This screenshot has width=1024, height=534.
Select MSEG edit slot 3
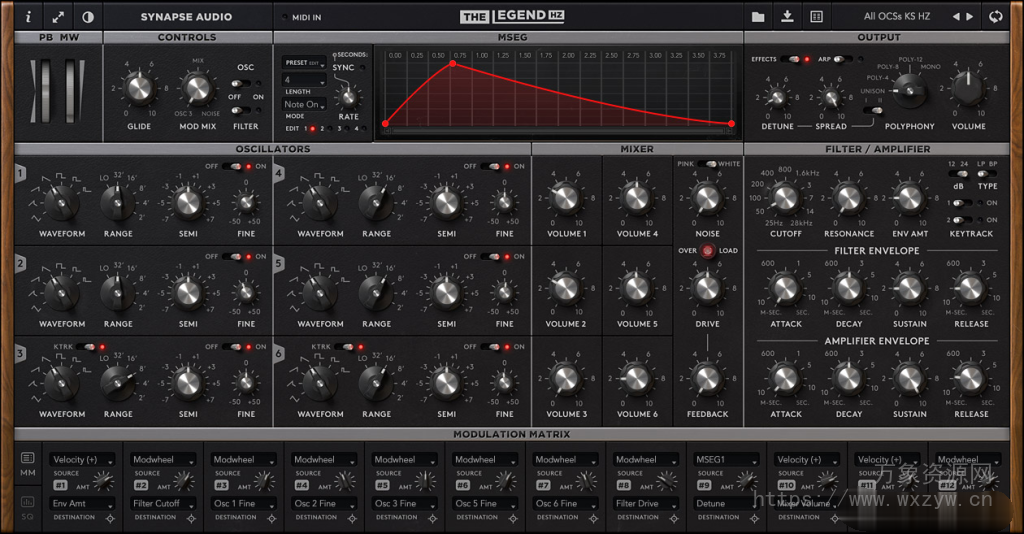pos(347,129)
